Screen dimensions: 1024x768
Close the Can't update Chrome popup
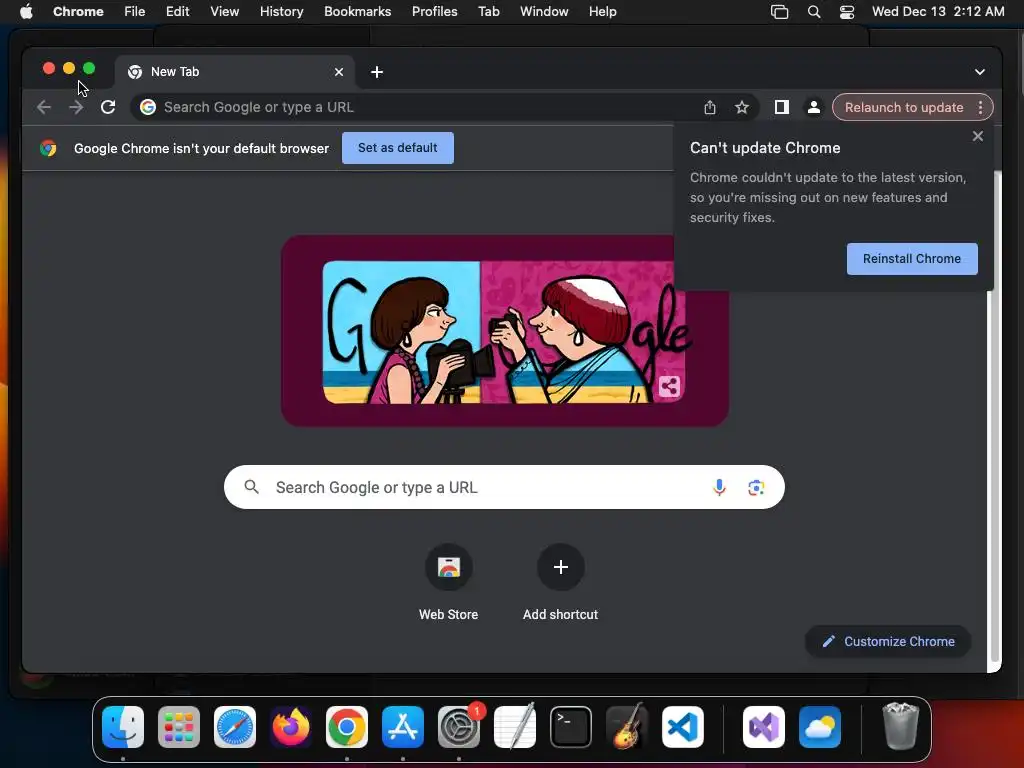pos(977,136)
